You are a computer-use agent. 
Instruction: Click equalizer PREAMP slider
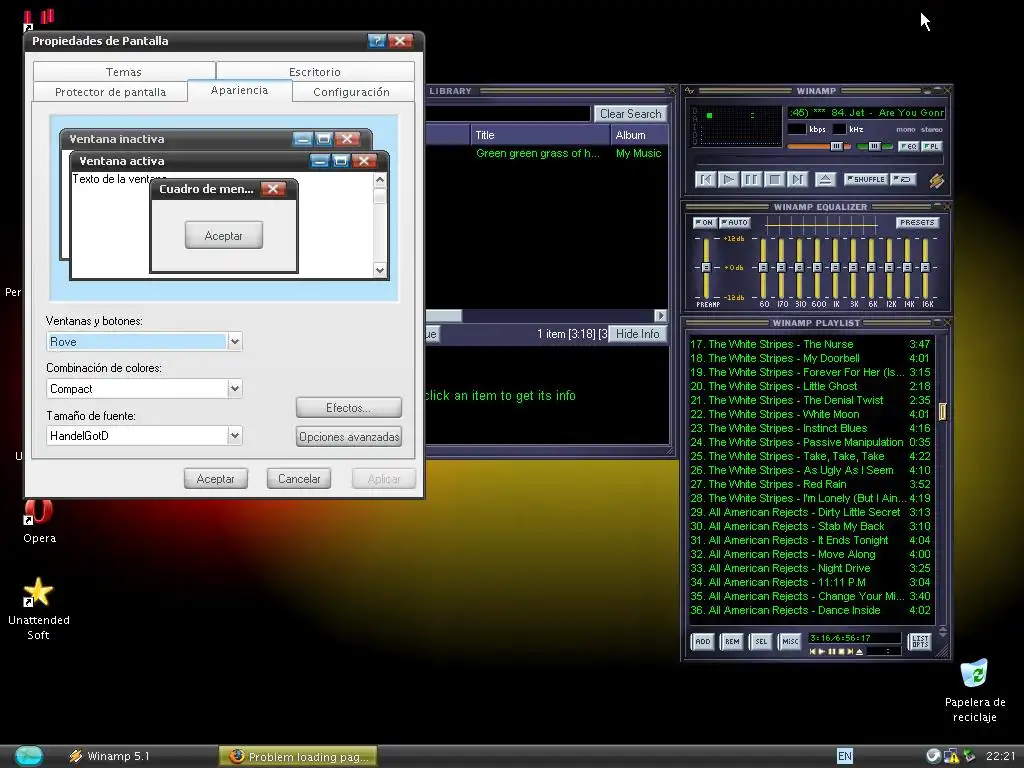(x=706, y=268)
